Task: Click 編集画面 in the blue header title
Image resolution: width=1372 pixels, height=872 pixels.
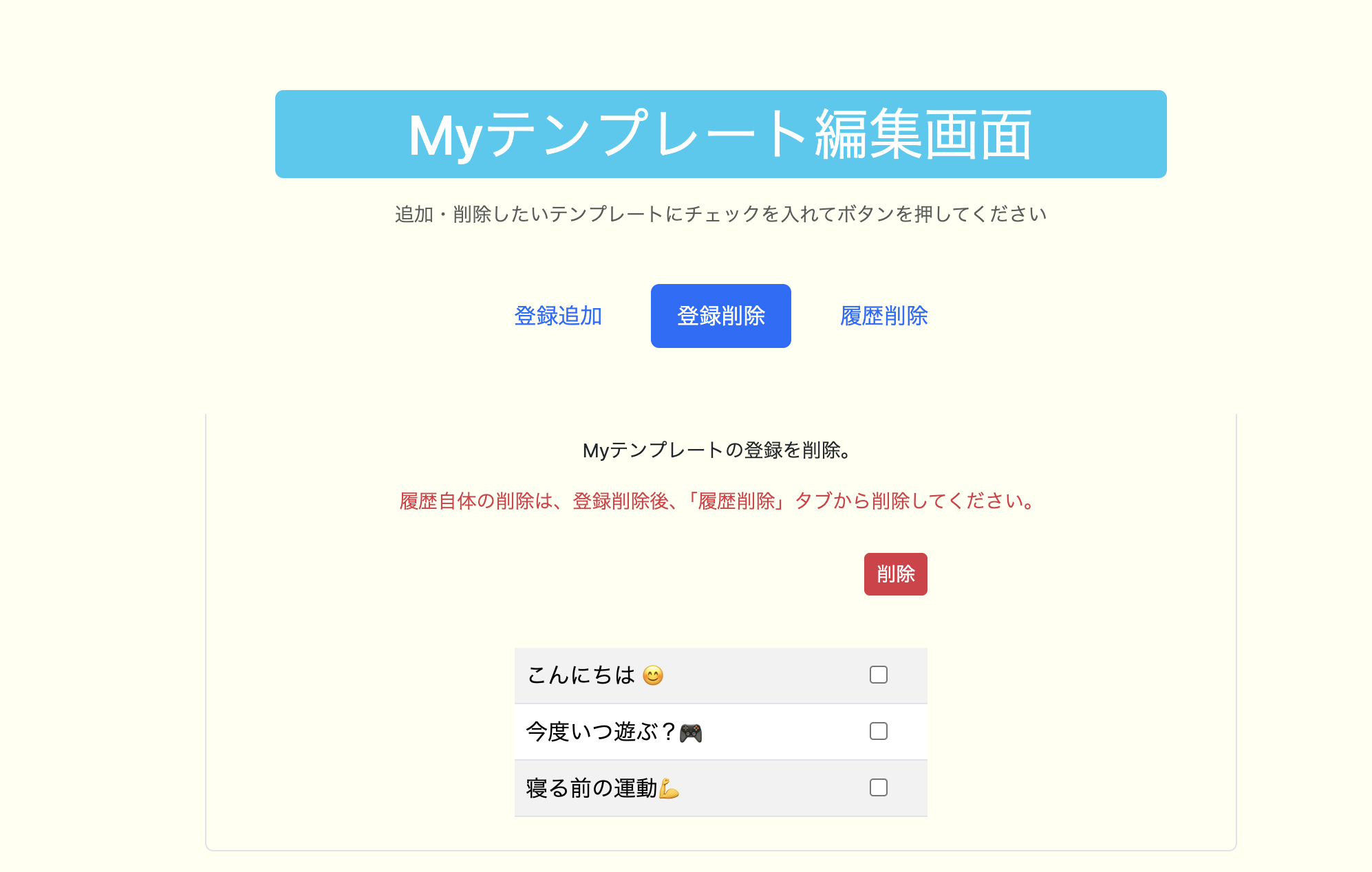Action: 923,135
